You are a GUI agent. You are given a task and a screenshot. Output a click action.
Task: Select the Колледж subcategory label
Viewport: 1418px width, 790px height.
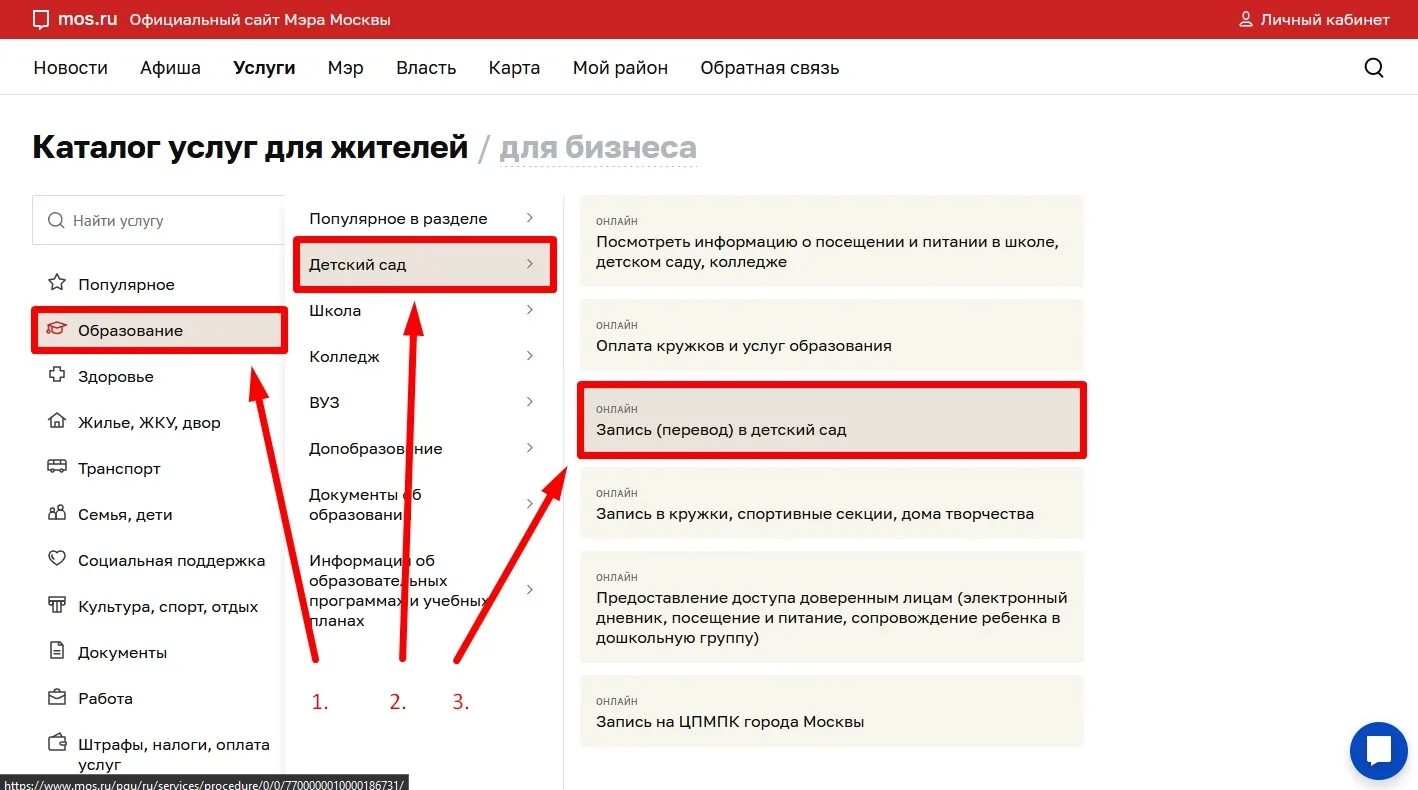click(x=344, y=357)
